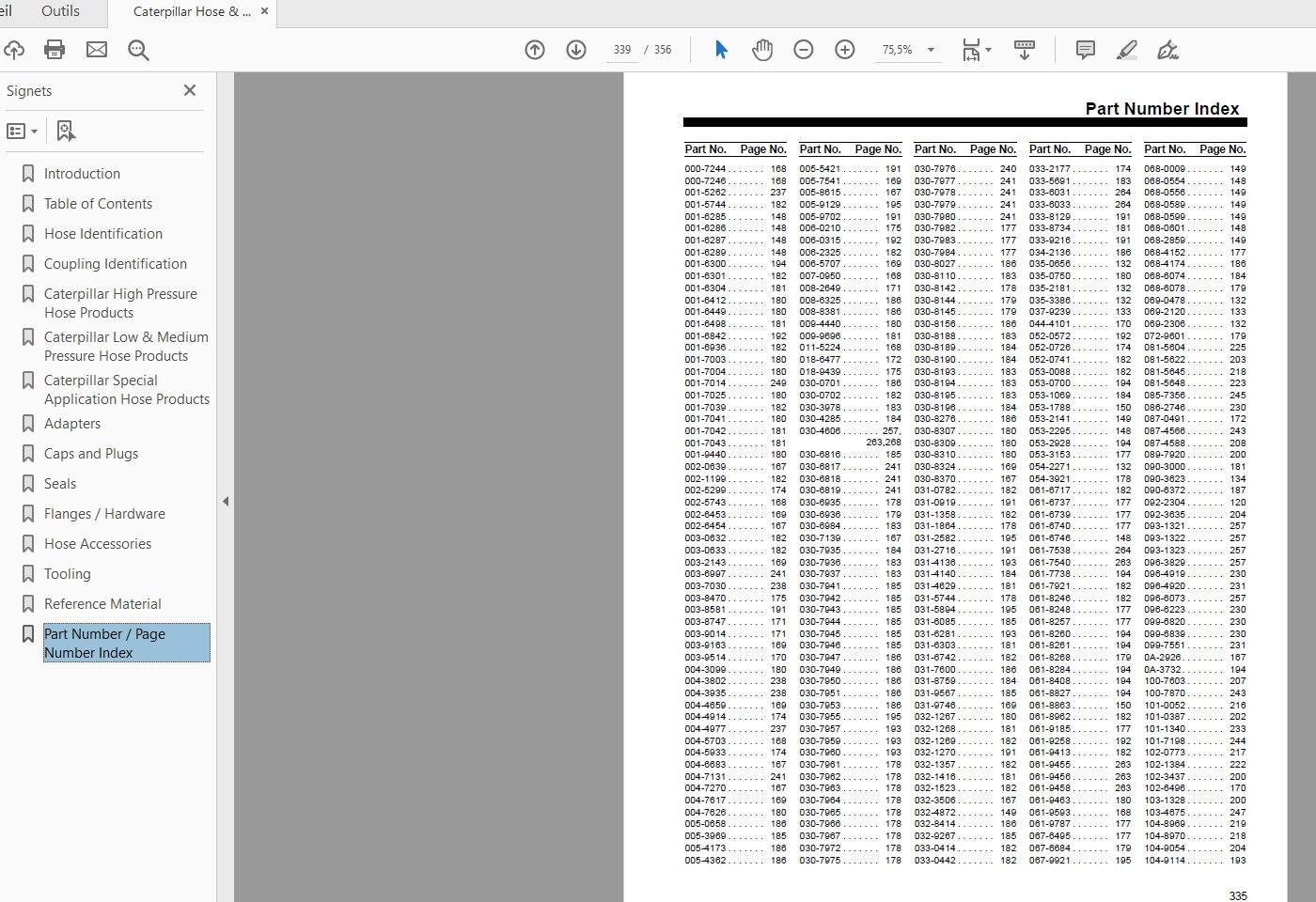Close the Signets panel
1316x902 pixels.
(190, 90)
